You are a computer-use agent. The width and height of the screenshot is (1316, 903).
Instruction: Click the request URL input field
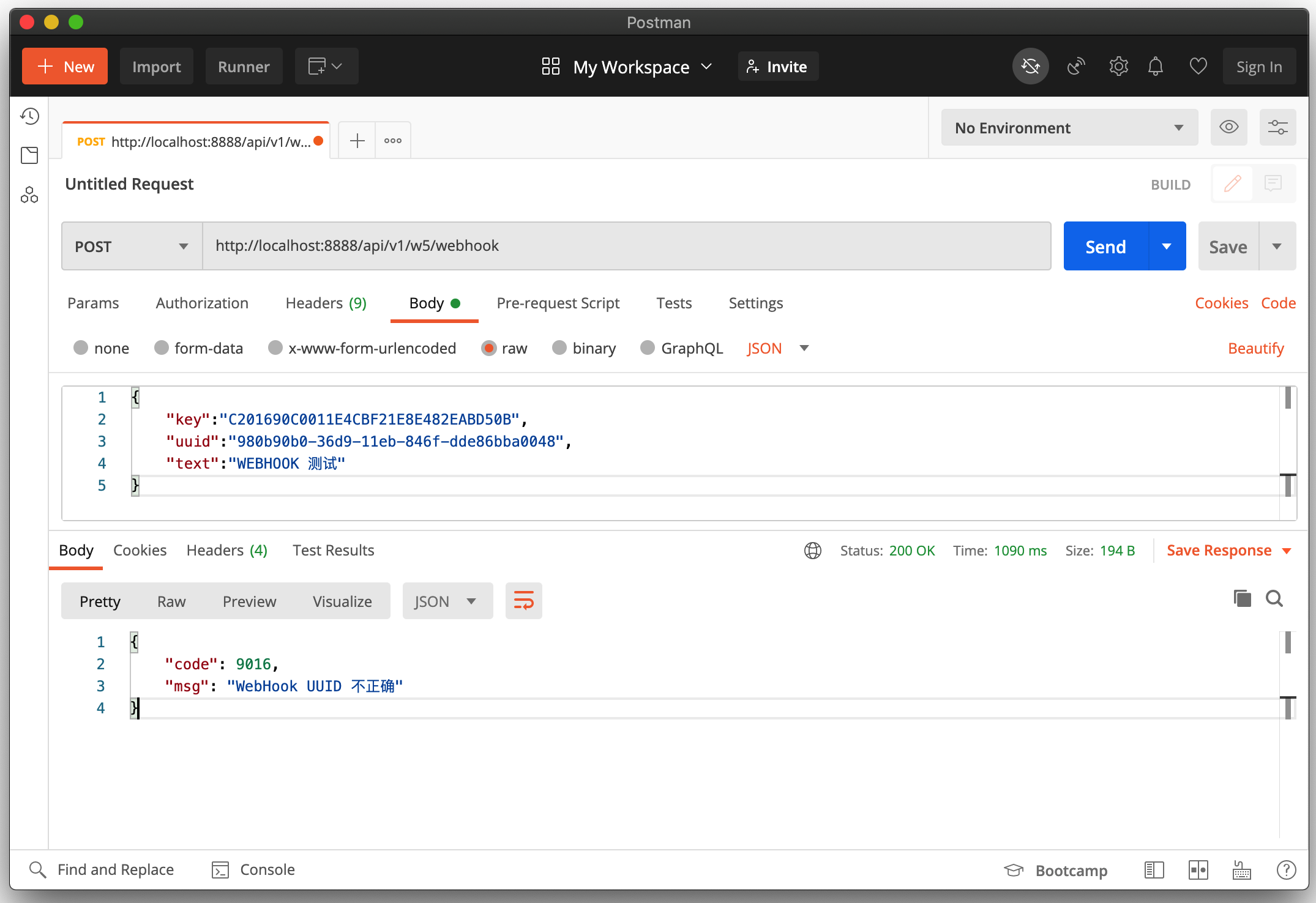coord(626,246)
